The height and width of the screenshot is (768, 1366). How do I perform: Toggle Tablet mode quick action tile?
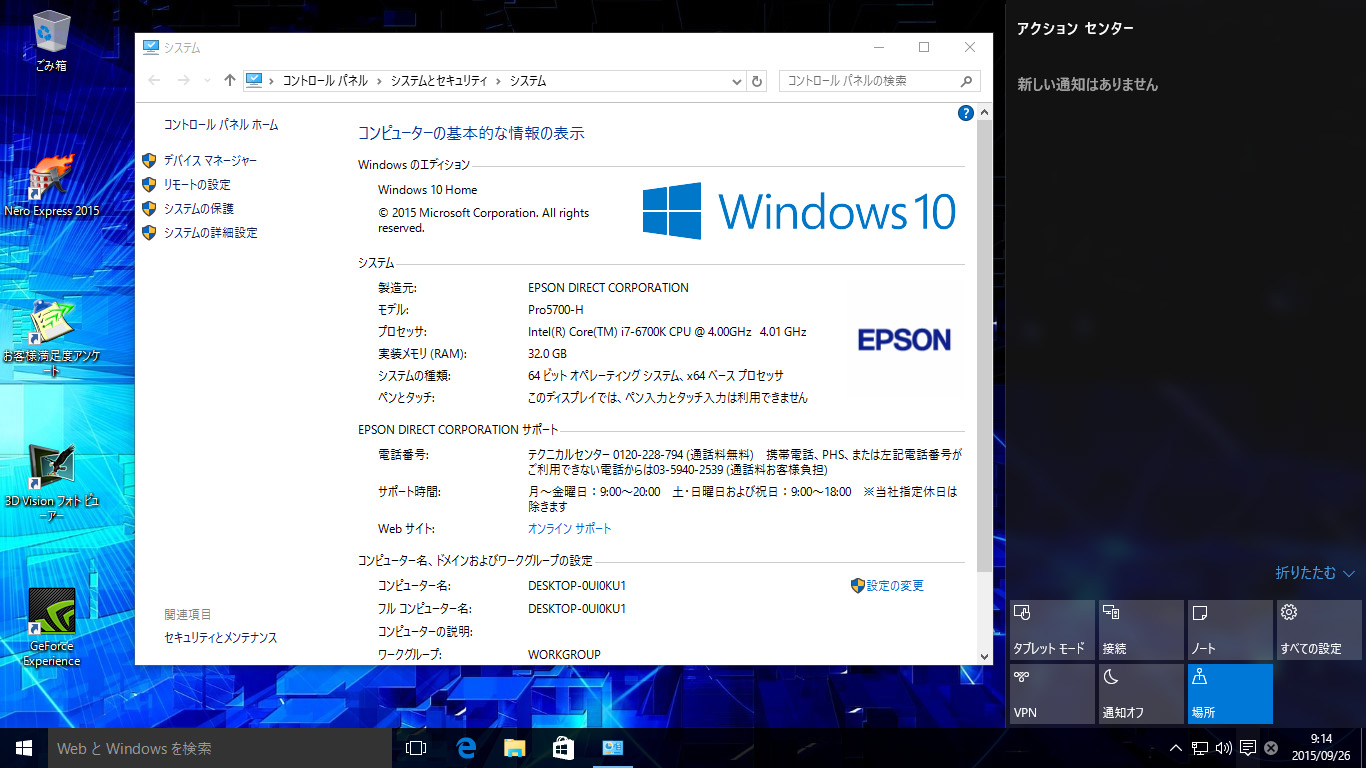pyautogui.click(x=1052, y=630)
